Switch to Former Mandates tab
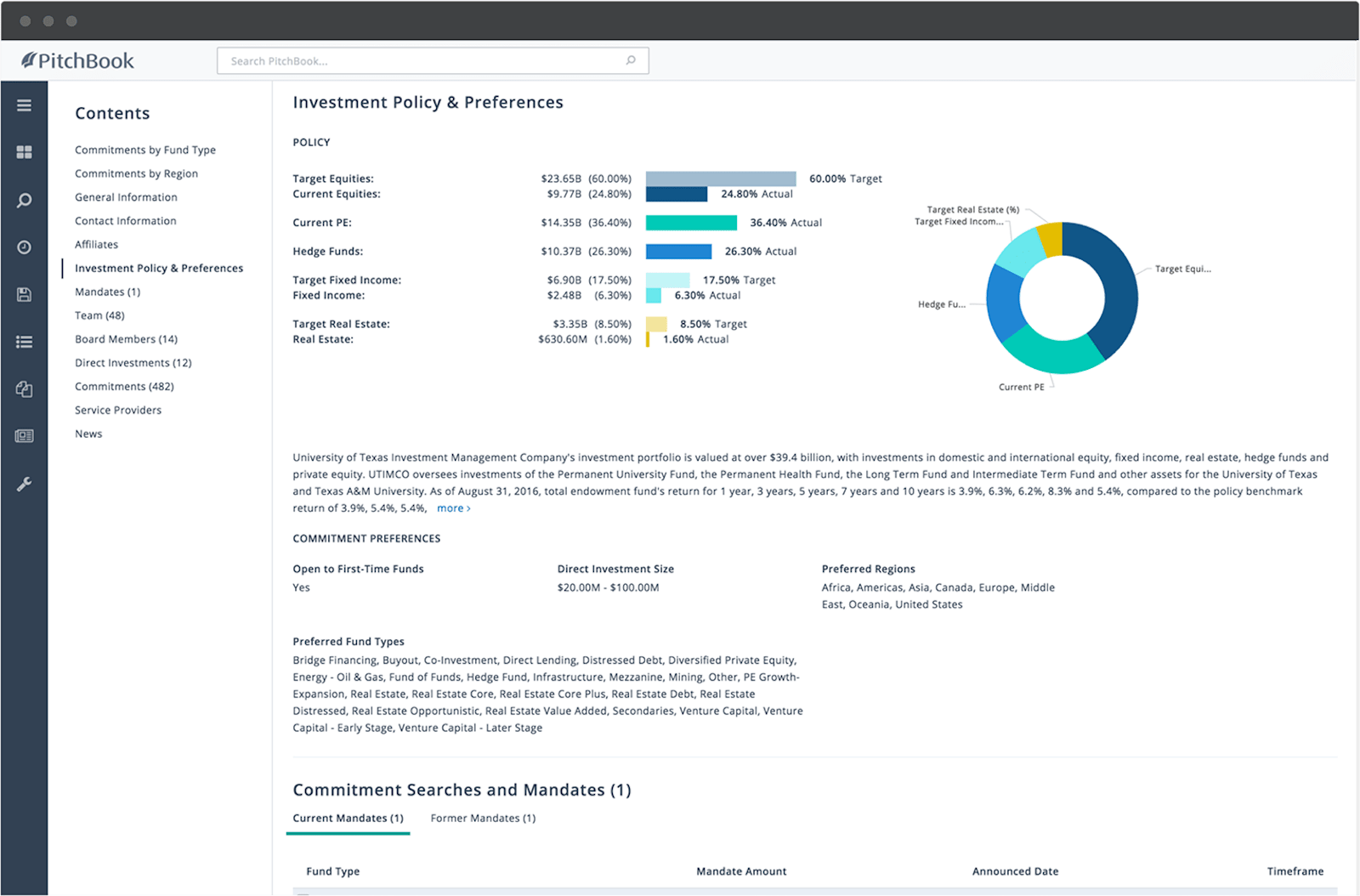 pos(483,818)
